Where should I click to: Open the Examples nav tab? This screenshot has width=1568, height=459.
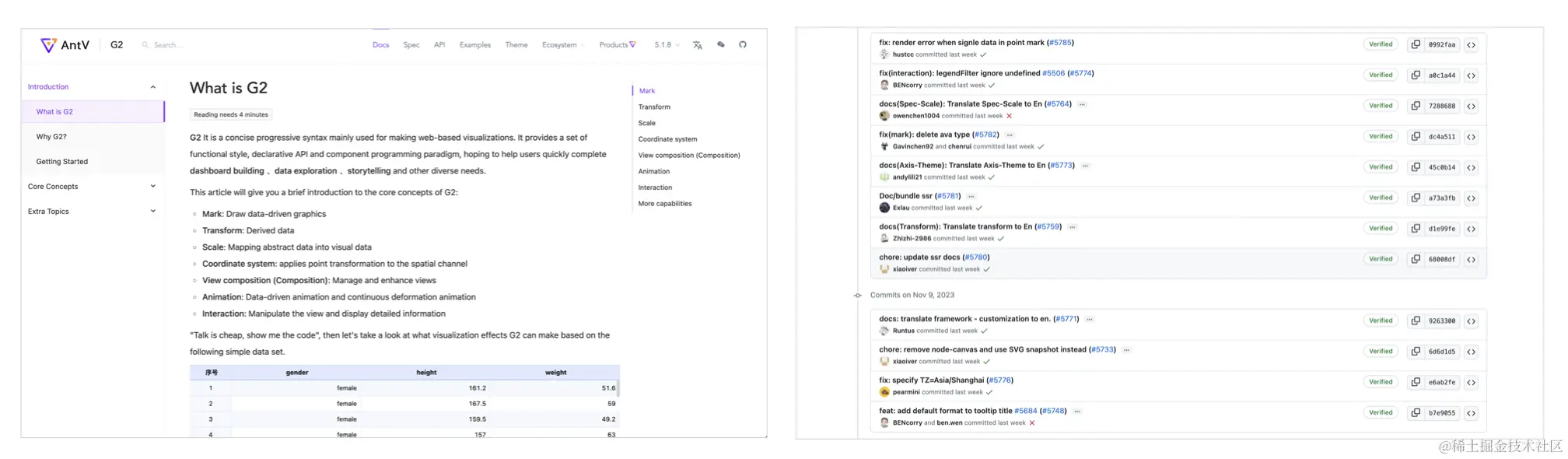[475, 45]
